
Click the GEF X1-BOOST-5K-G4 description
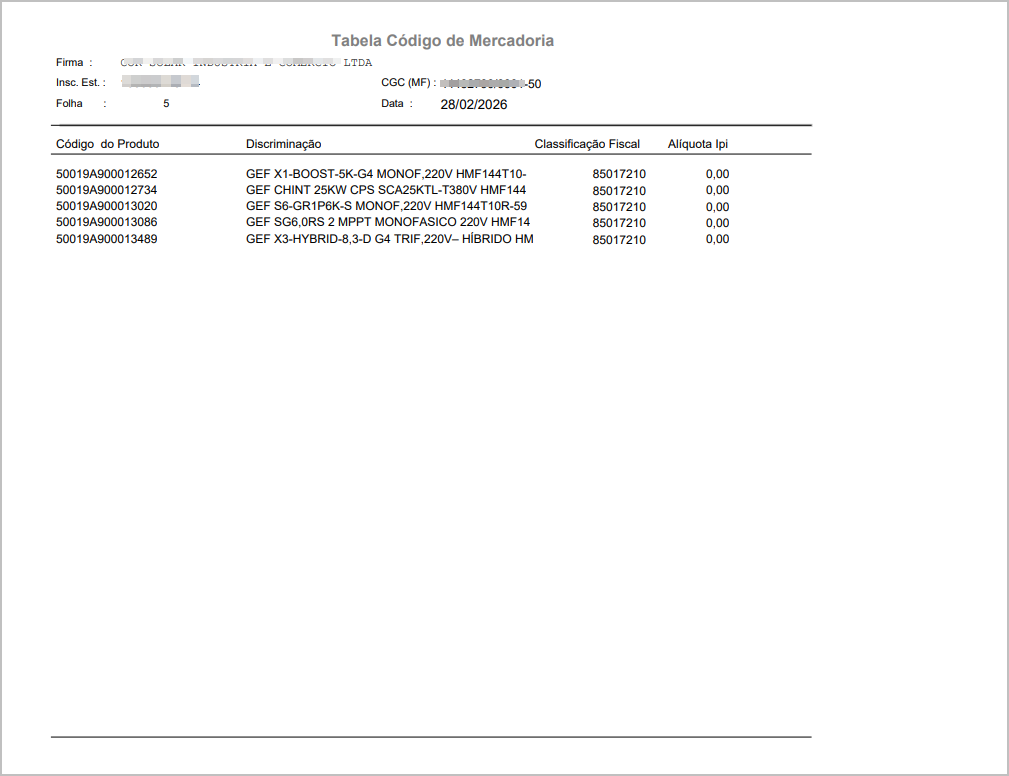tap(386, 174)
